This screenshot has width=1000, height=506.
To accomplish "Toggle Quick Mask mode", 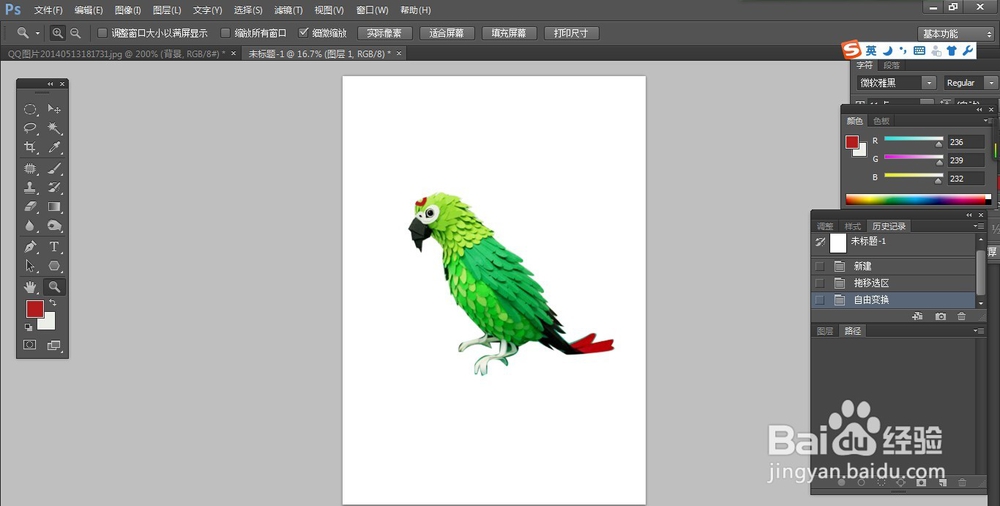I will click(30, 345).
